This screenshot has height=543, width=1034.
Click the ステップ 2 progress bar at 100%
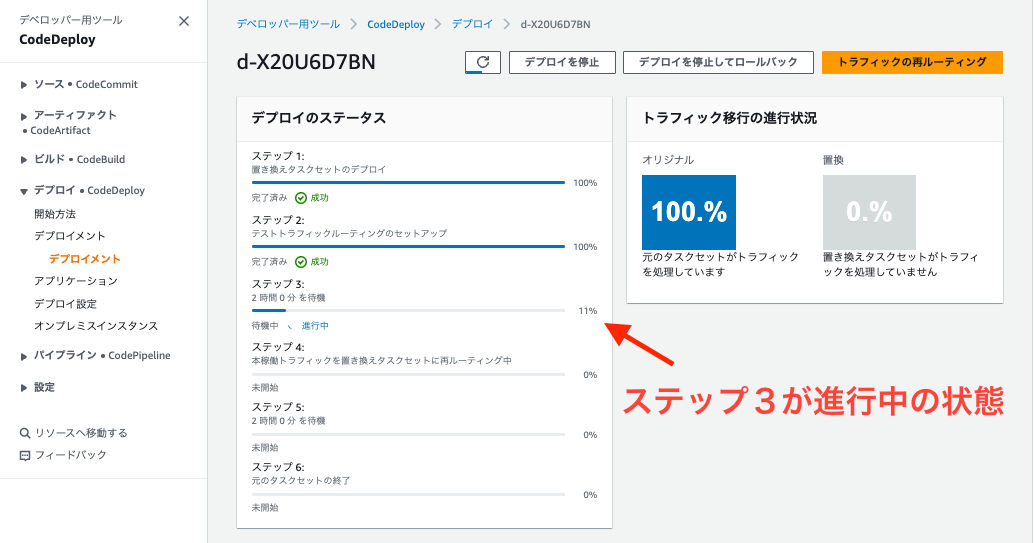tap(408, 246)
